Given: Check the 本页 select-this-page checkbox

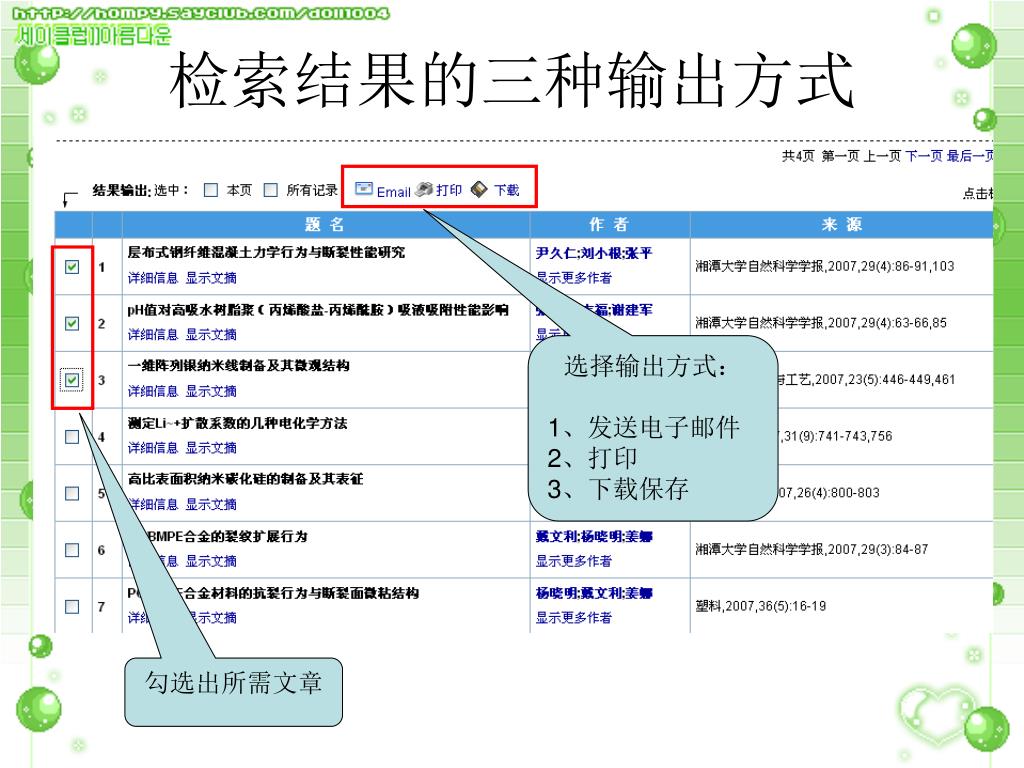Looking at the screenshot, I should click(211, 190).
